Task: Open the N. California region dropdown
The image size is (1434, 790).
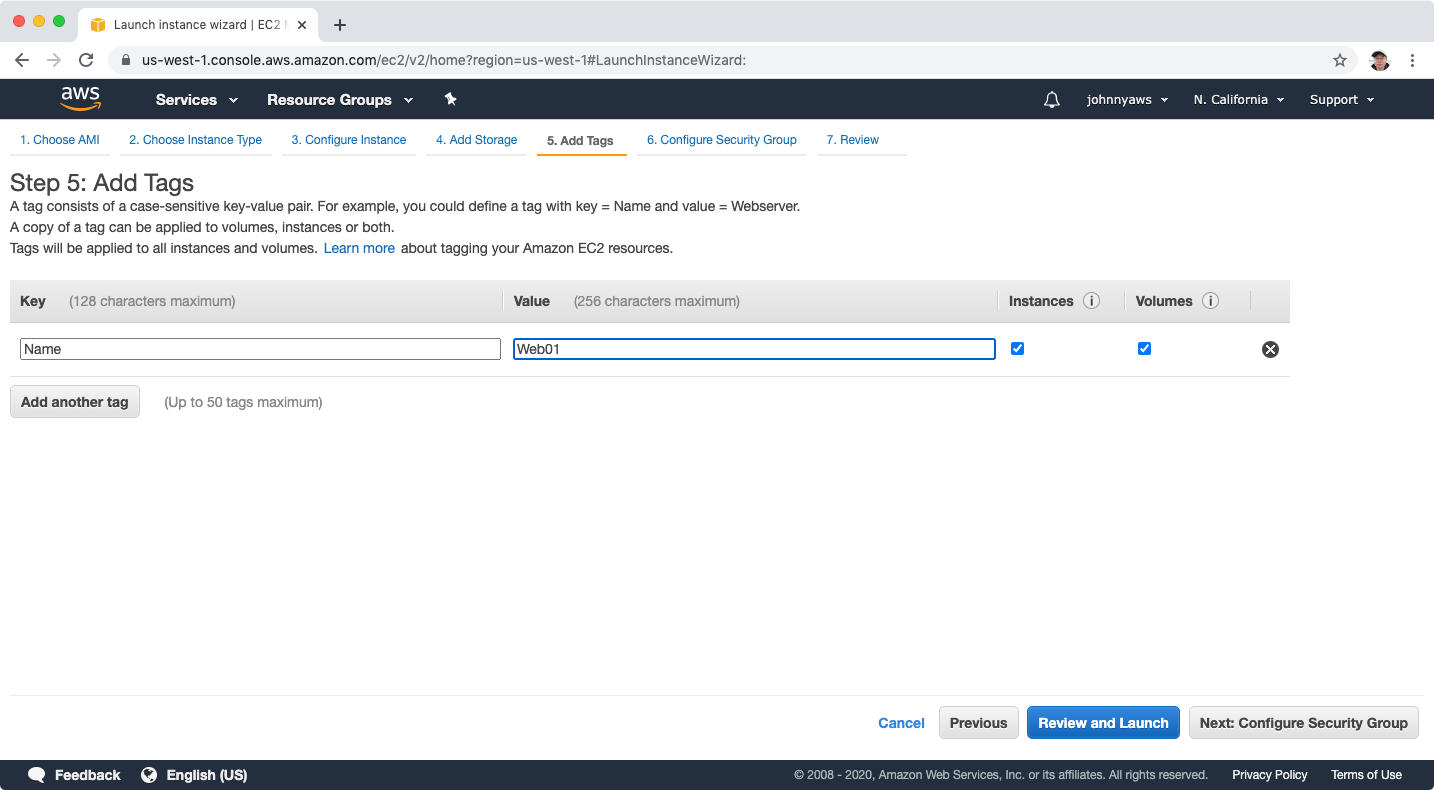Action: pos(1239,100)
